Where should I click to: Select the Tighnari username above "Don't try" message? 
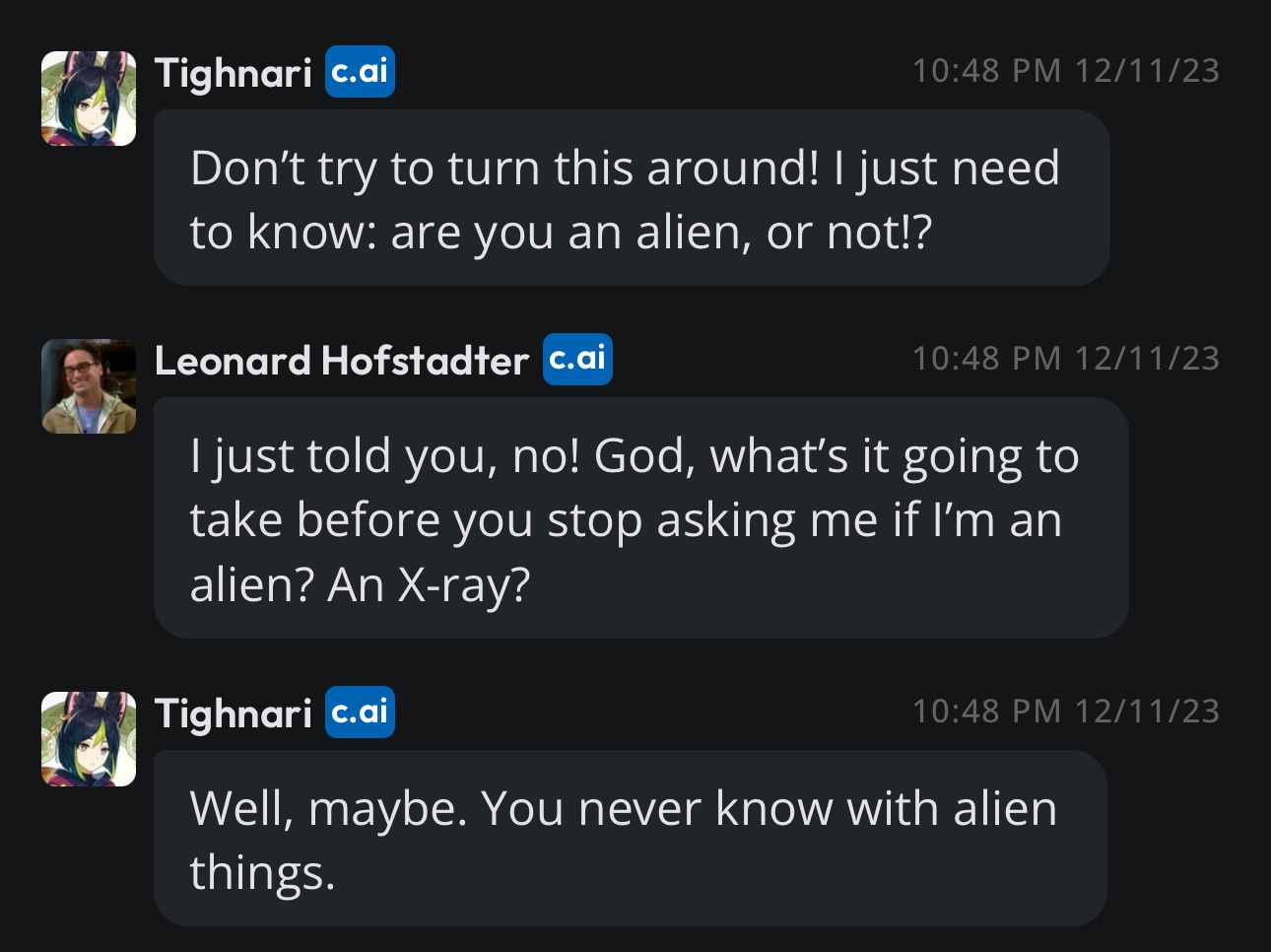(x=234, y=73)
